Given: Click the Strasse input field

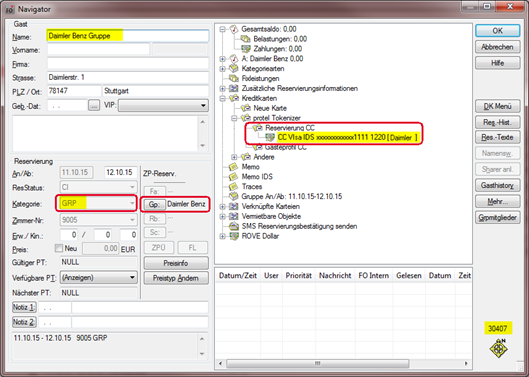Looking at the screenshot, I should pyautogui.click(x=128, y=78).
